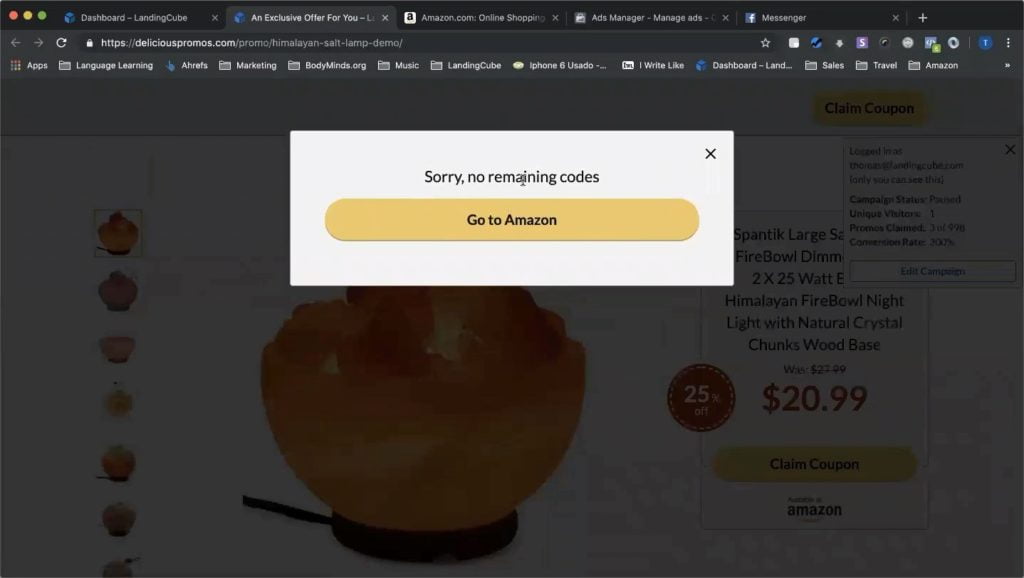
Task: Expand the Language Learning bookmarks folder
Action: coord(106,65)
